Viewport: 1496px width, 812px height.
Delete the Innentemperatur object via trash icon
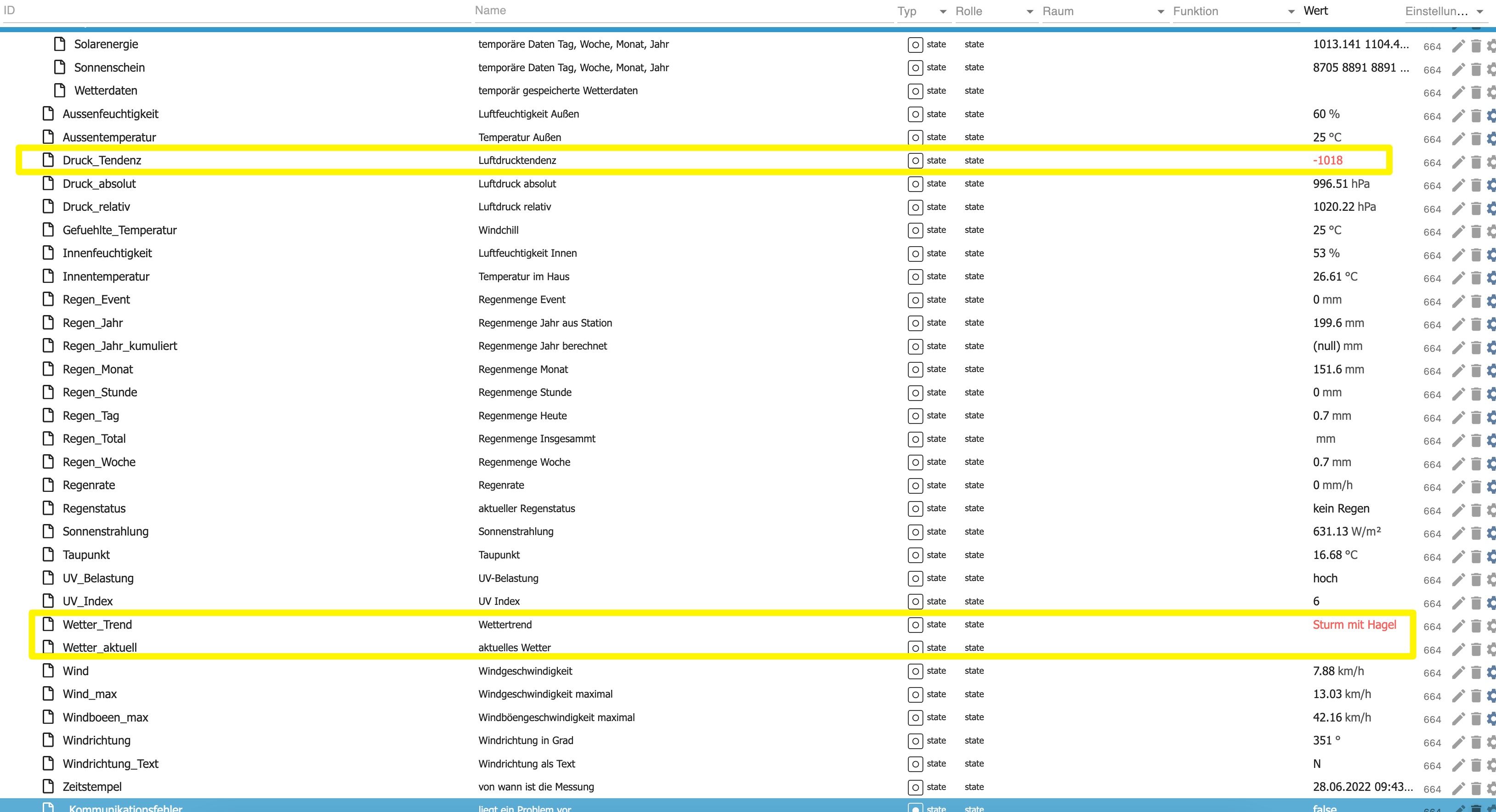click(x=1476, y=279)
